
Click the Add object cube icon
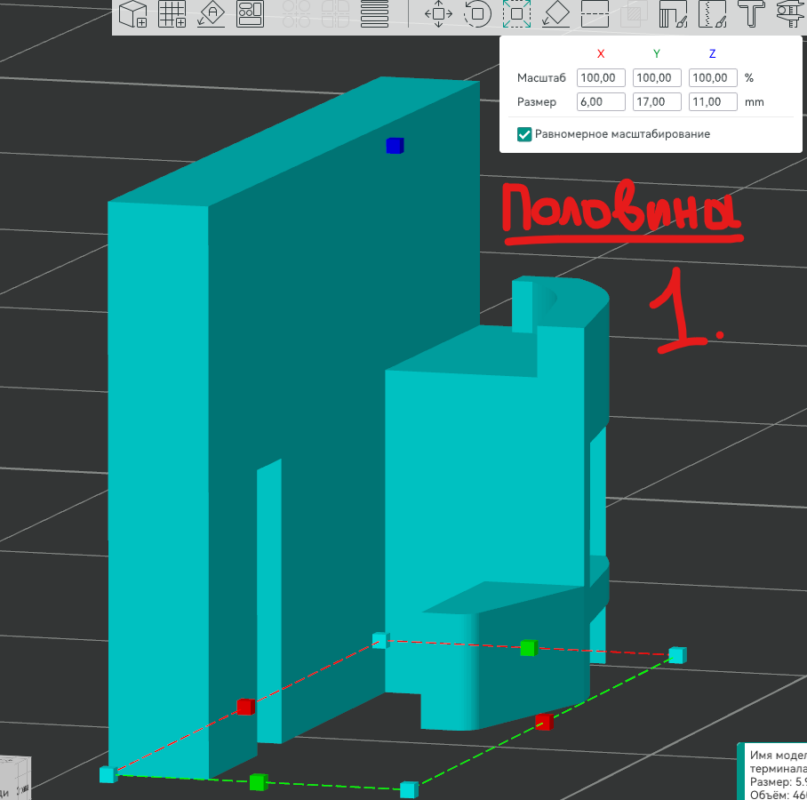tap(133, 14)
